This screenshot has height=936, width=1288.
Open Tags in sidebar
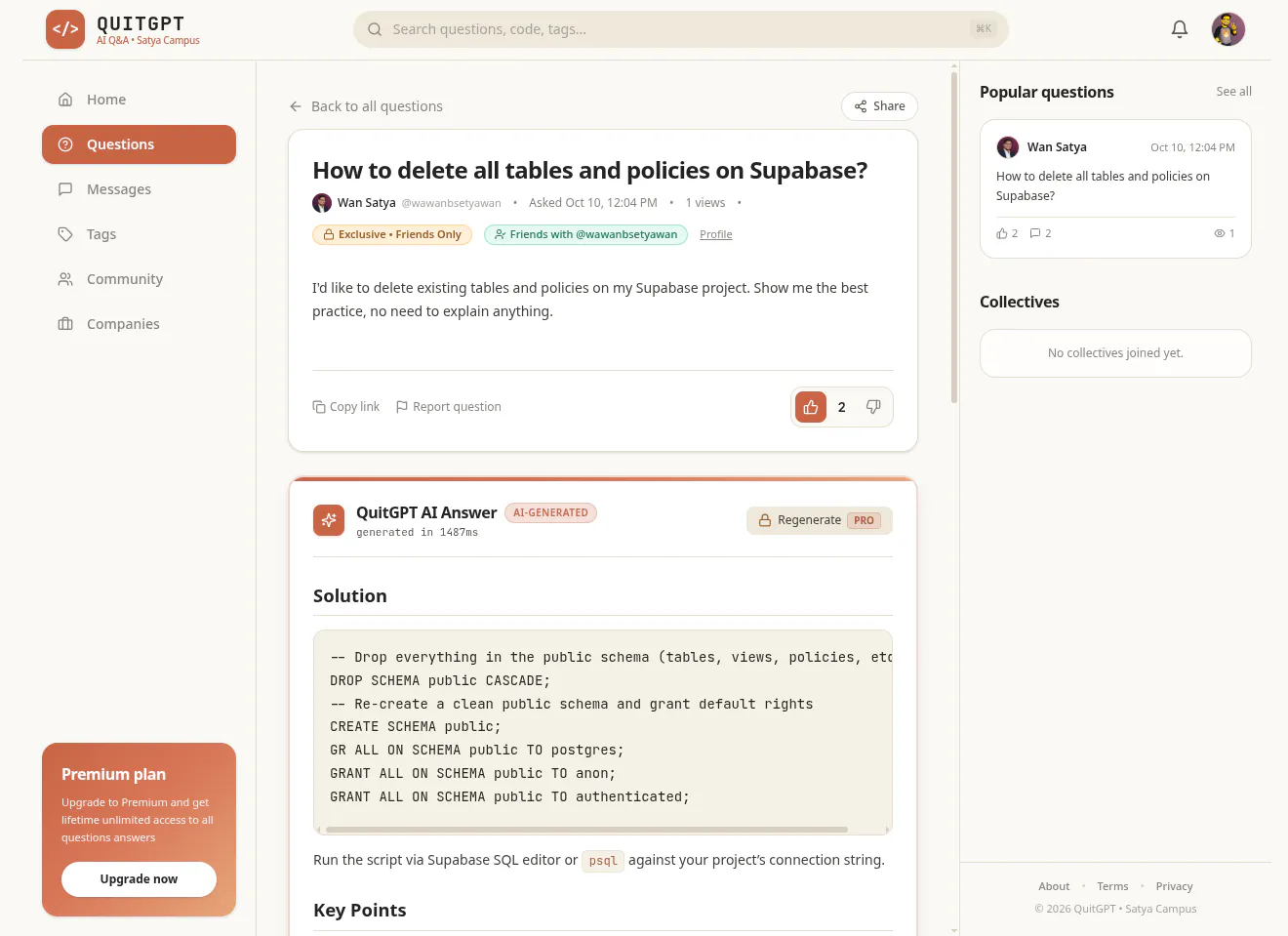(x=139, y=234)
